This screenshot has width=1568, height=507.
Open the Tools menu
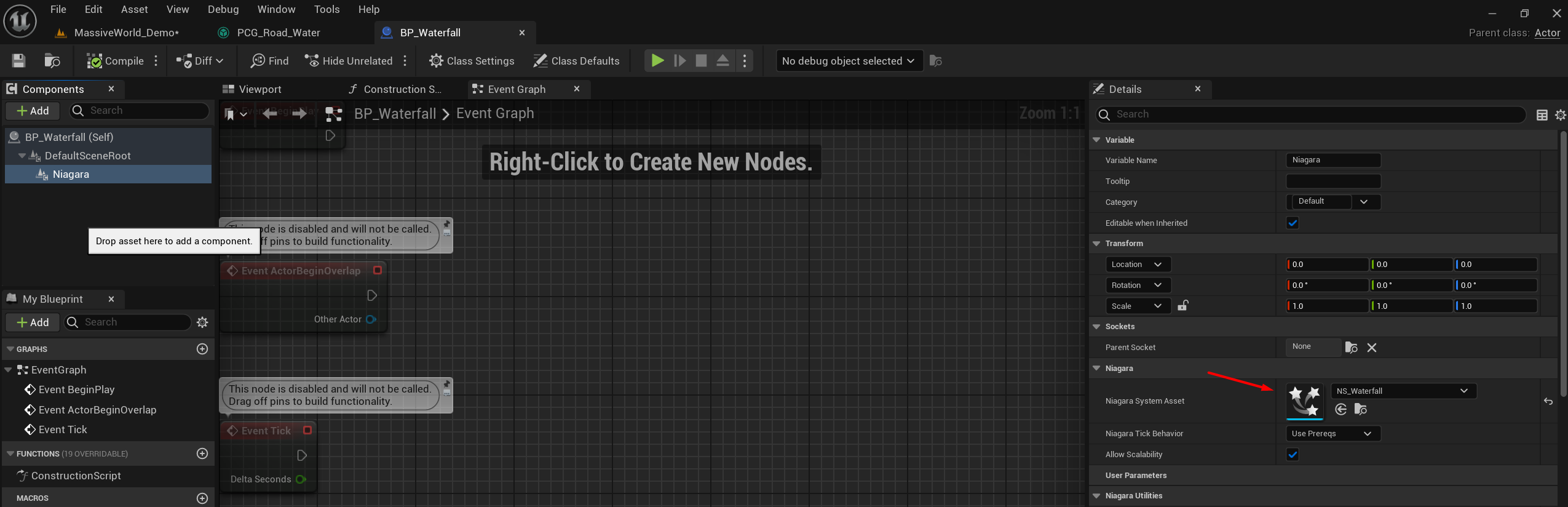pos(327,9)
